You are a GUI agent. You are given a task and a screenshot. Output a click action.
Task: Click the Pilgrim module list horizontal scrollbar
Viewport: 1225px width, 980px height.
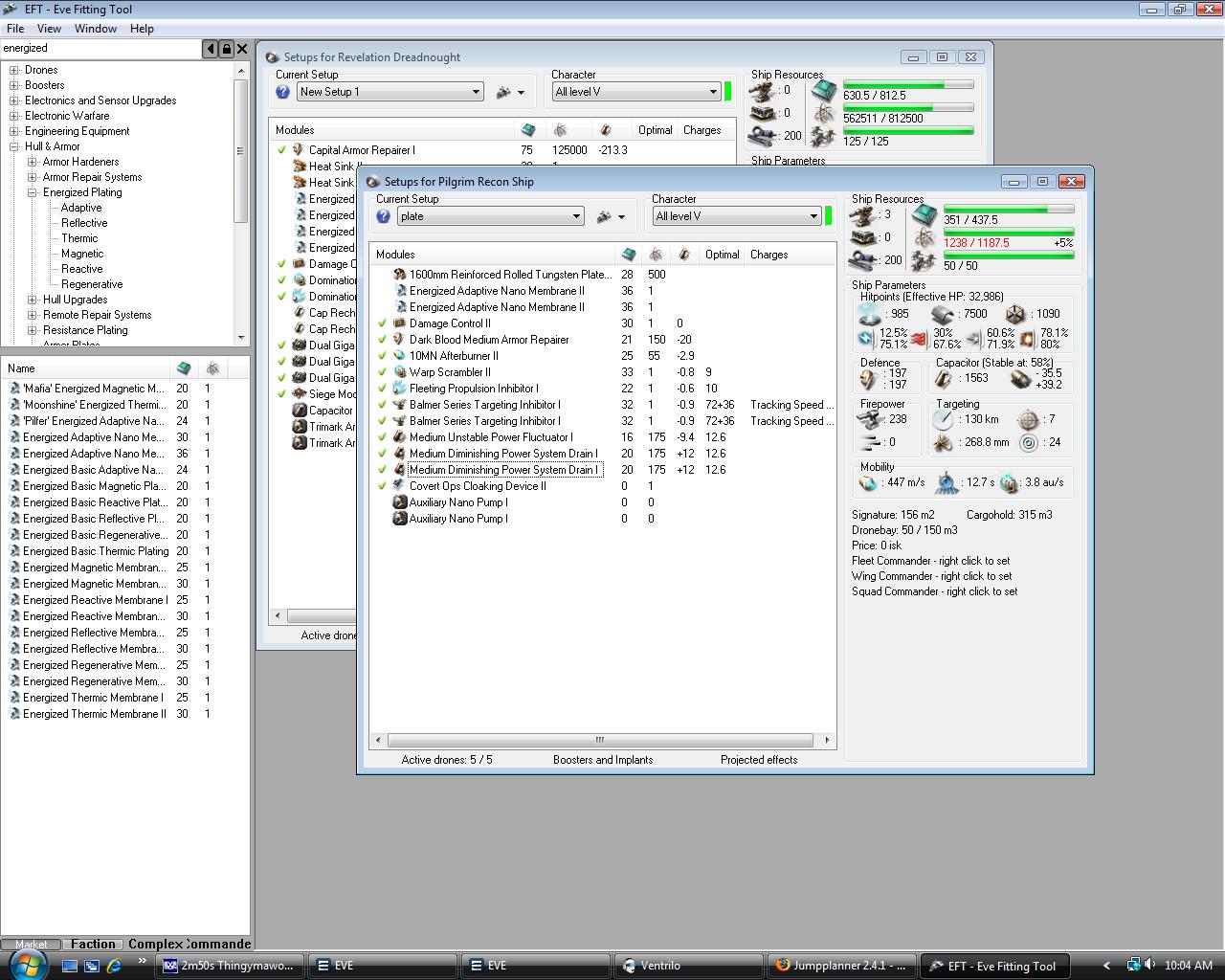(600, 740)
